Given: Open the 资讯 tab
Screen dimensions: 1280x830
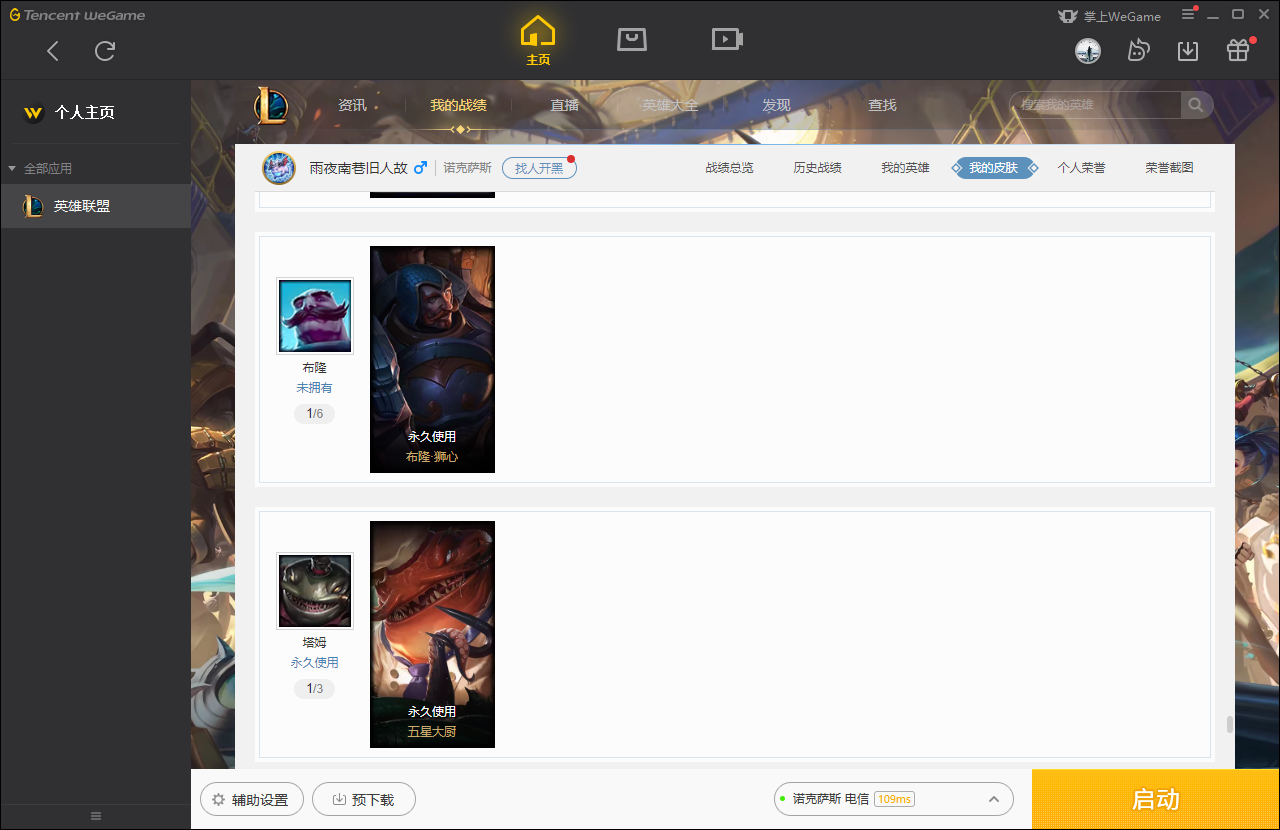Looking at the screenshot, I should pos(352,105).
